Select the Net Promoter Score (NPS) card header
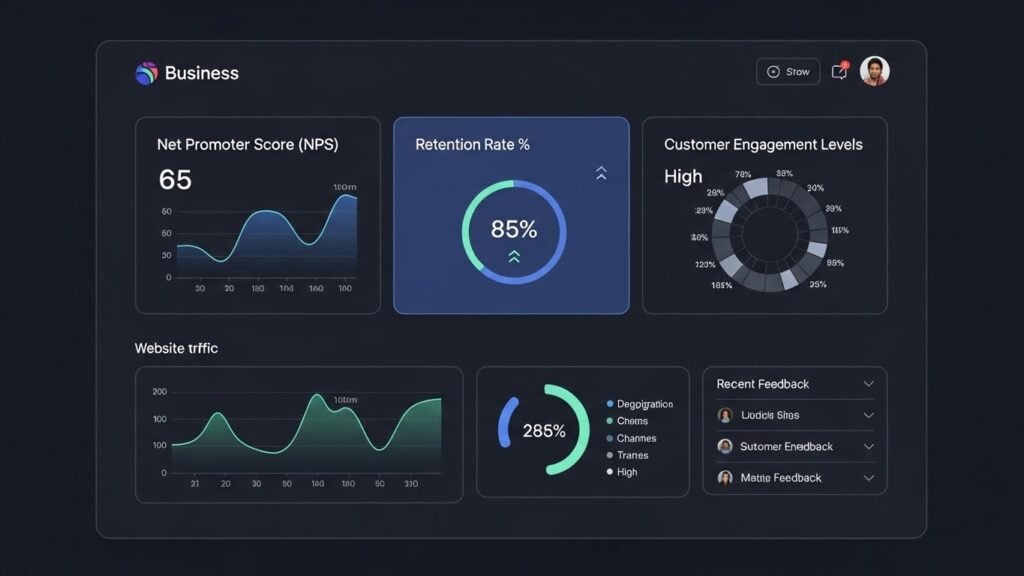1024x576 pixels. click(246, 144)
